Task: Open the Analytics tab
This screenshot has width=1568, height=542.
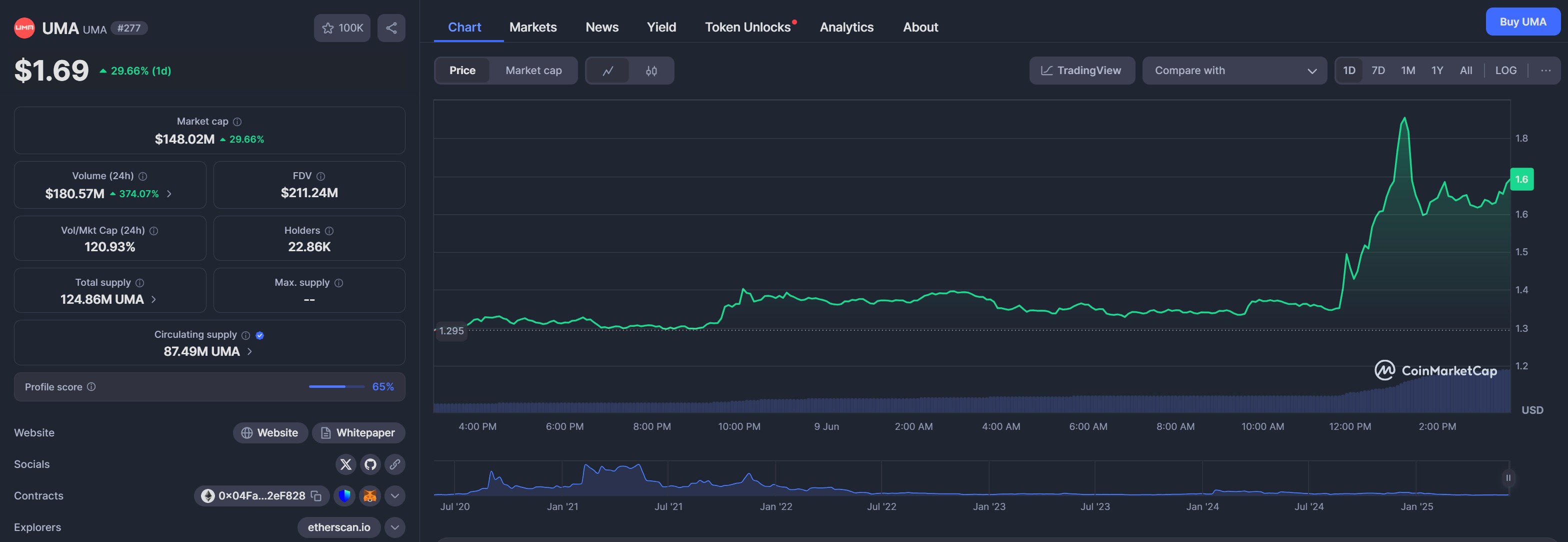Action: click(846, 28)
